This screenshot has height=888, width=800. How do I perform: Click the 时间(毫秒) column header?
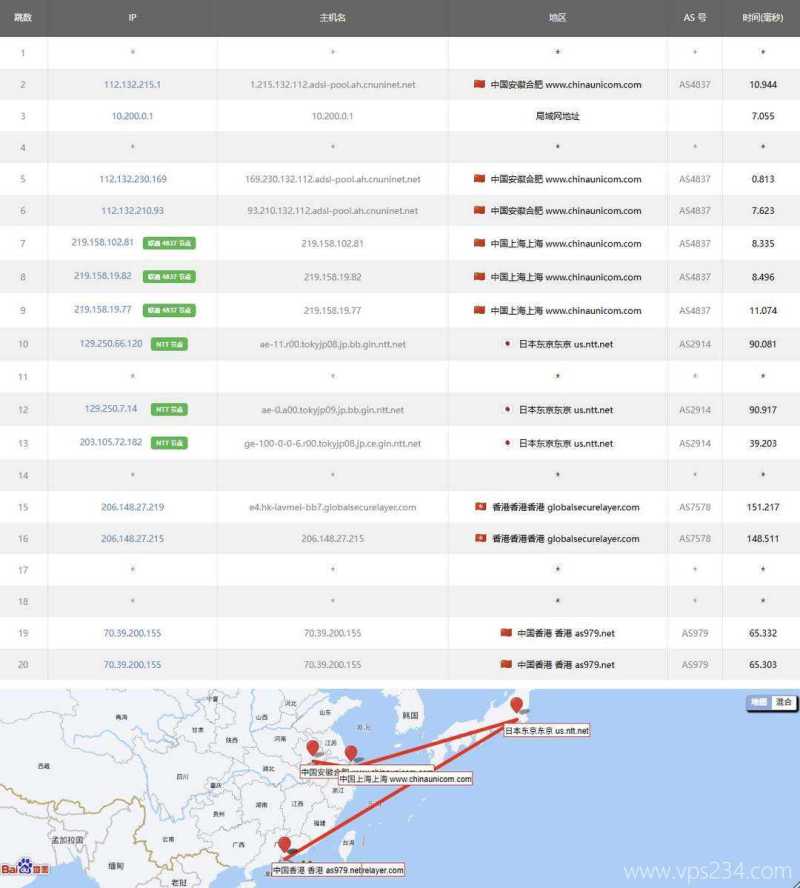point(761,17)
